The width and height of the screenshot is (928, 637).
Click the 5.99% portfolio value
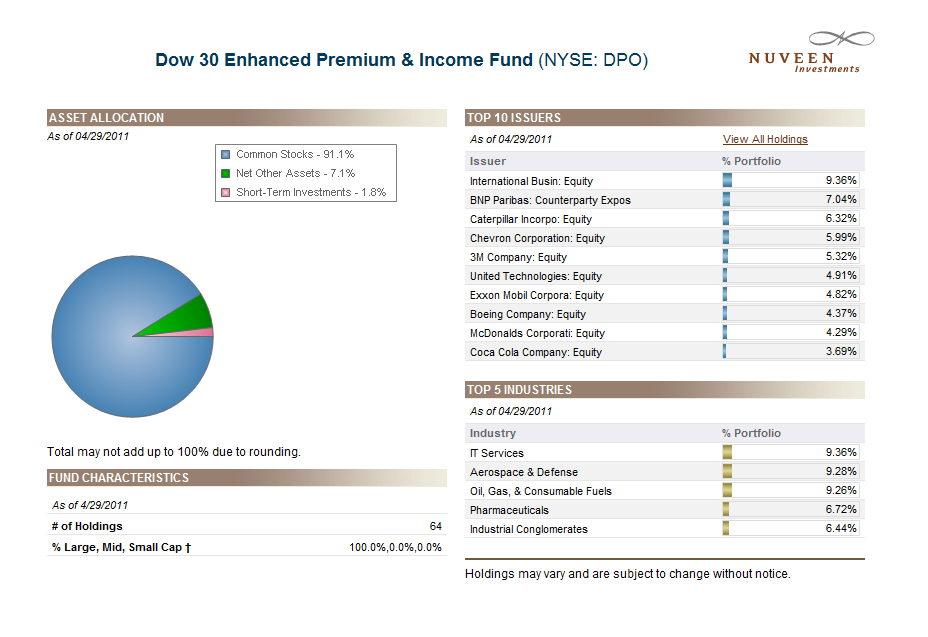[x=841, y=237]
